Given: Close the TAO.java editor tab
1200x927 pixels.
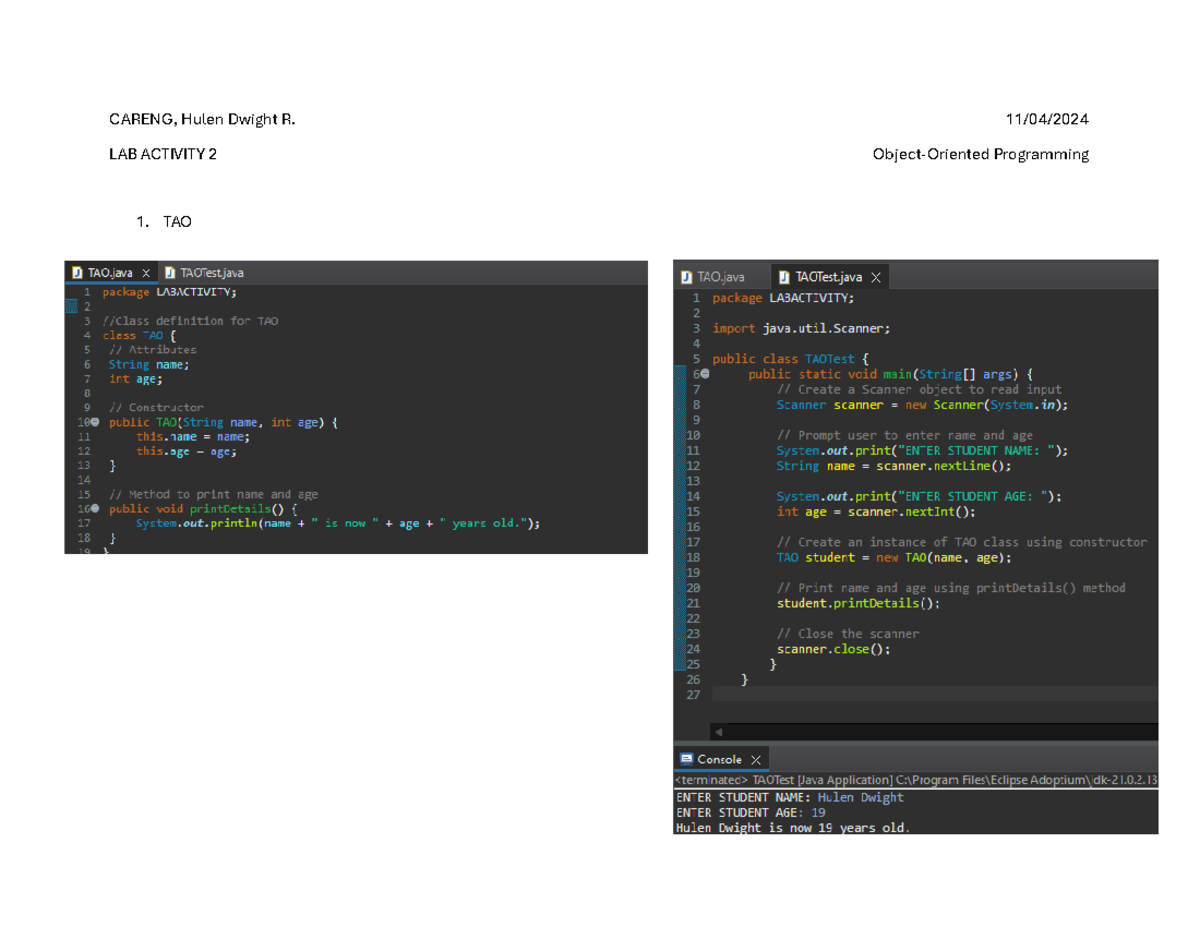Looking at the screenshot, I should click(x=146, y=272).
